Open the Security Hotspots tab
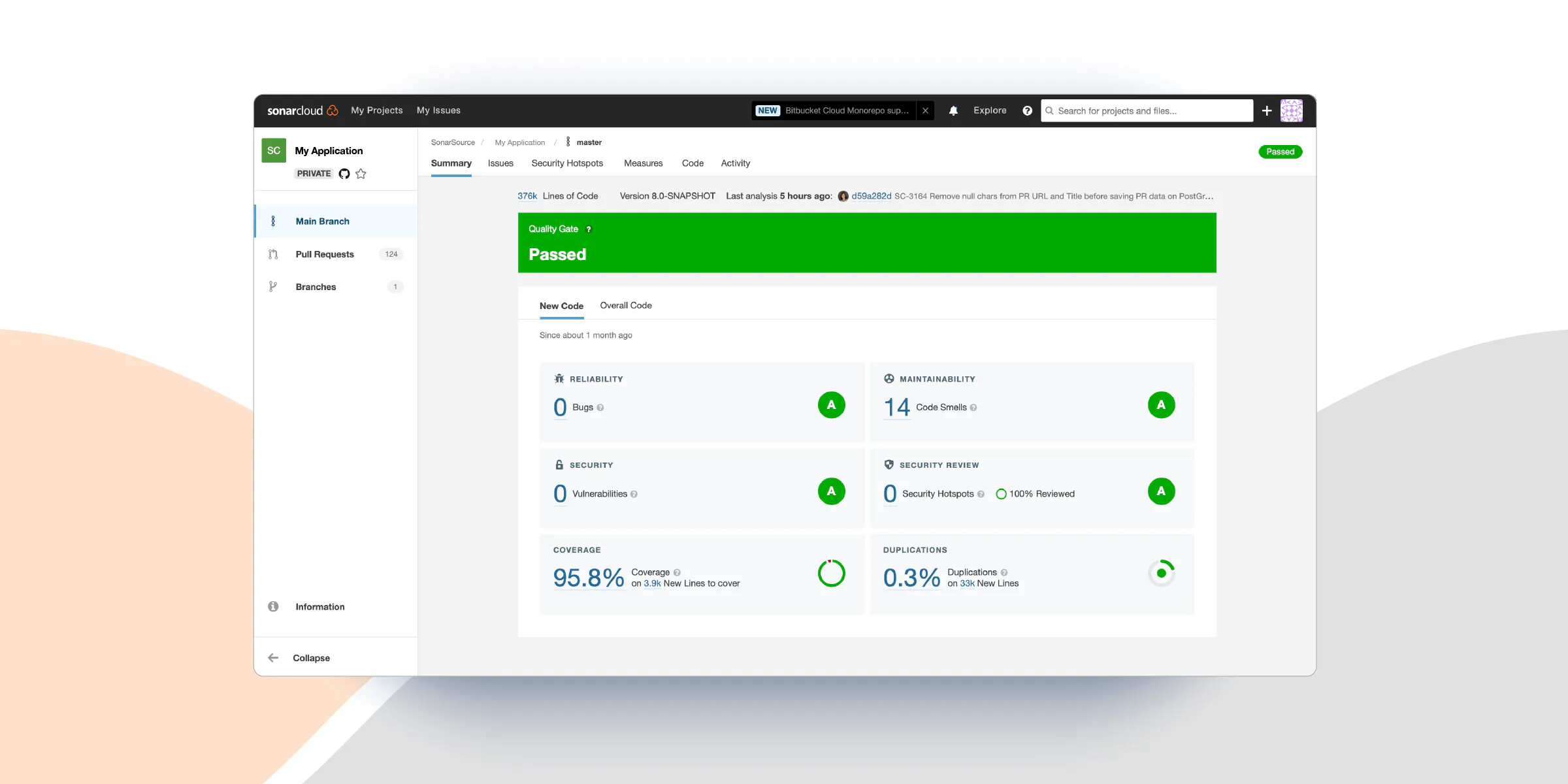 (566, 163)
